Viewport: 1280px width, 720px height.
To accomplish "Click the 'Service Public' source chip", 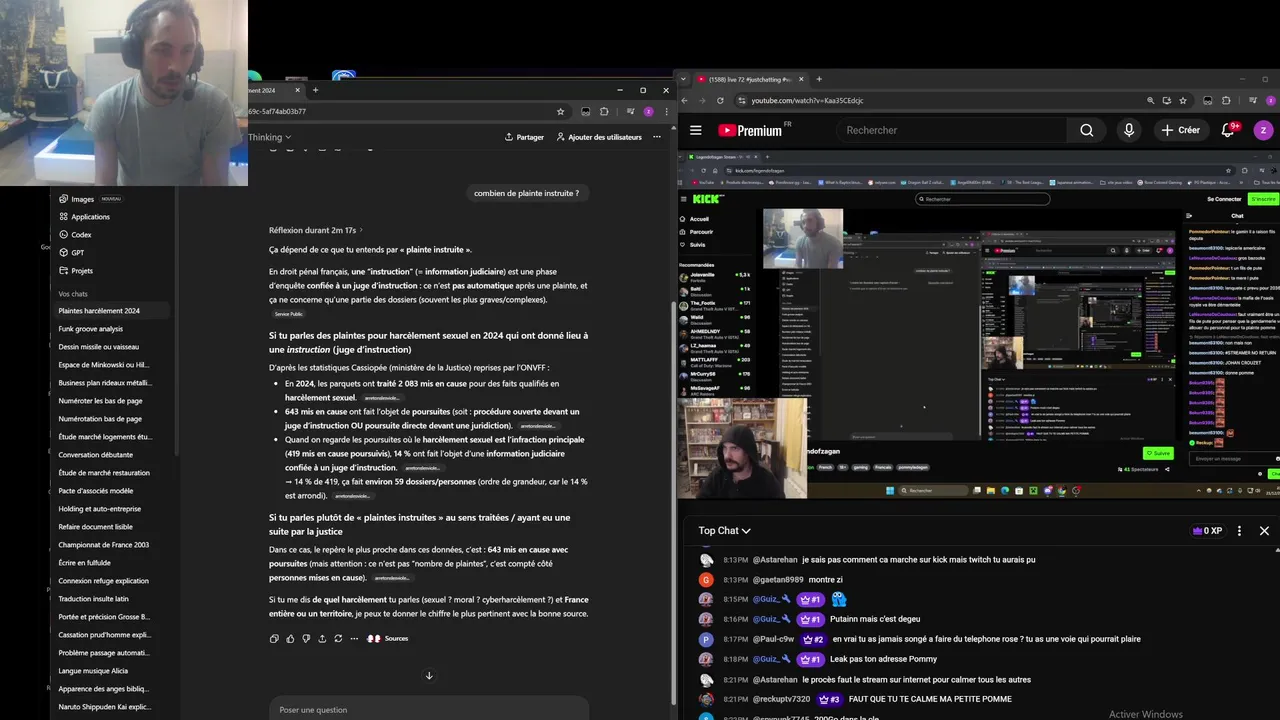I will pos(289,314).
